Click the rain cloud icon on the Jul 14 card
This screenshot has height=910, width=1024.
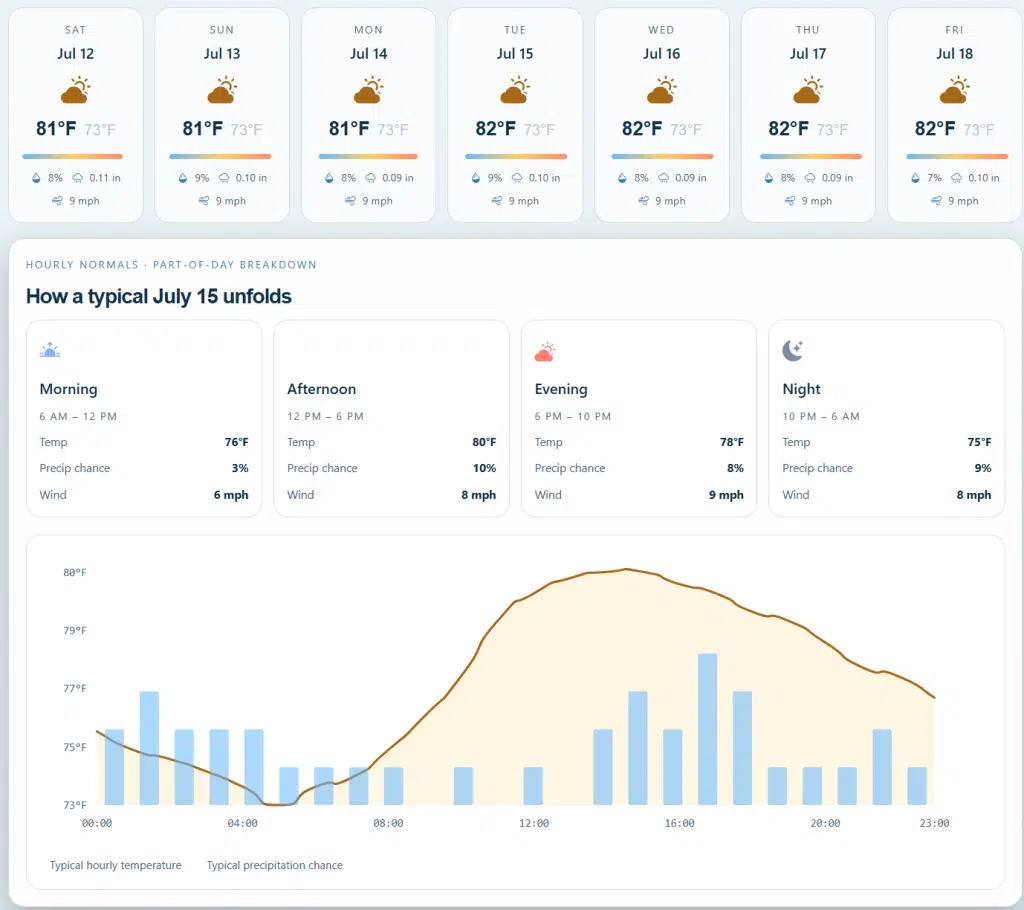370,178
